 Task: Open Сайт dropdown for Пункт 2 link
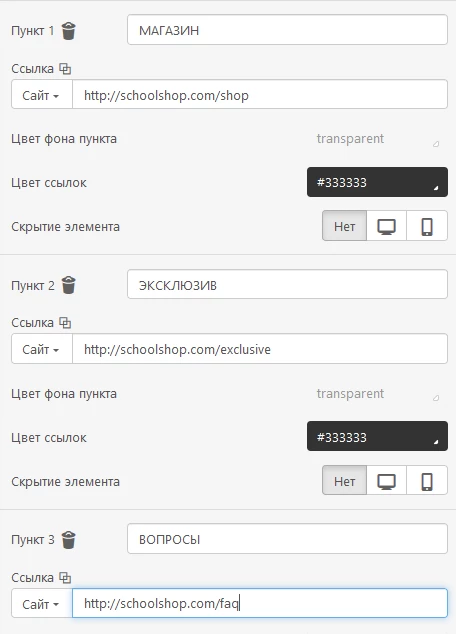coord(42,349)
